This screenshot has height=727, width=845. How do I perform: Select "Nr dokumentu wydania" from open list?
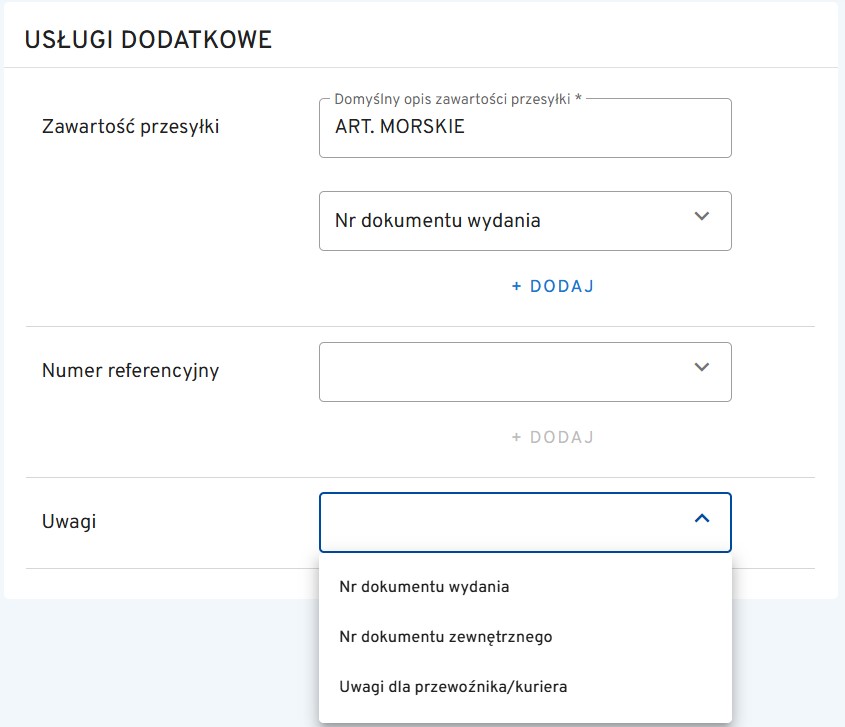424,587
